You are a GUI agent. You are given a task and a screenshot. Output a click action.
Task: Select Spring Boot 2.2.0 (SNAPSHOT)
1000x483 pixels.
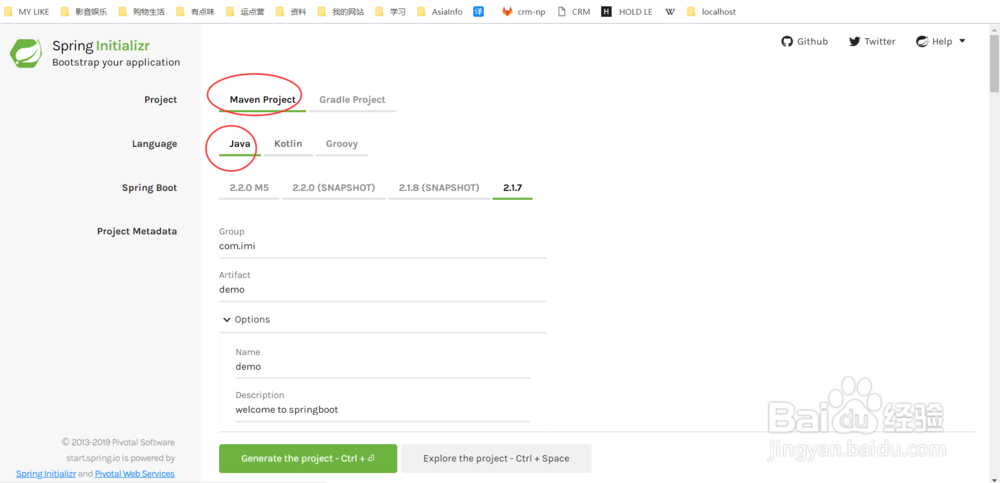click(334, 188)
